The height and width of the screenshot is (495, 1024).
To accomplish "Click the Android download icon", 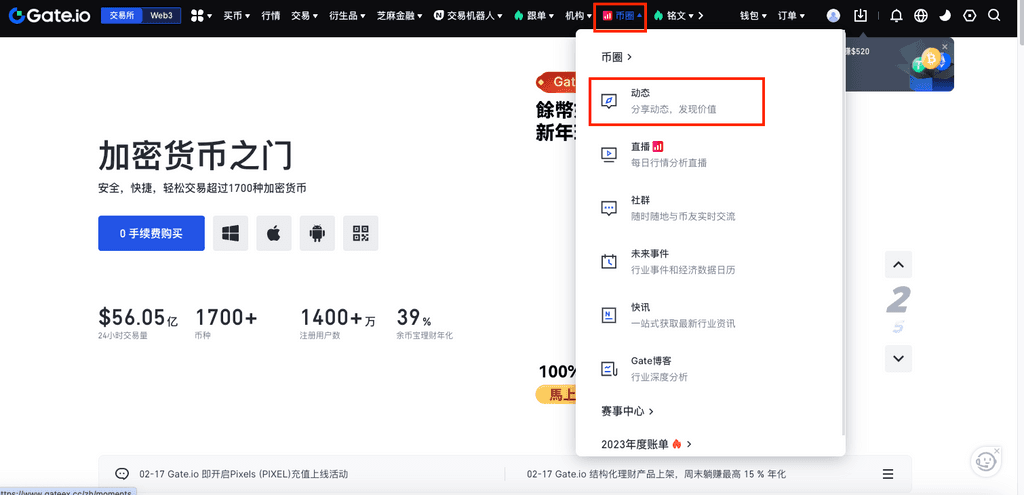I will 317,233.
